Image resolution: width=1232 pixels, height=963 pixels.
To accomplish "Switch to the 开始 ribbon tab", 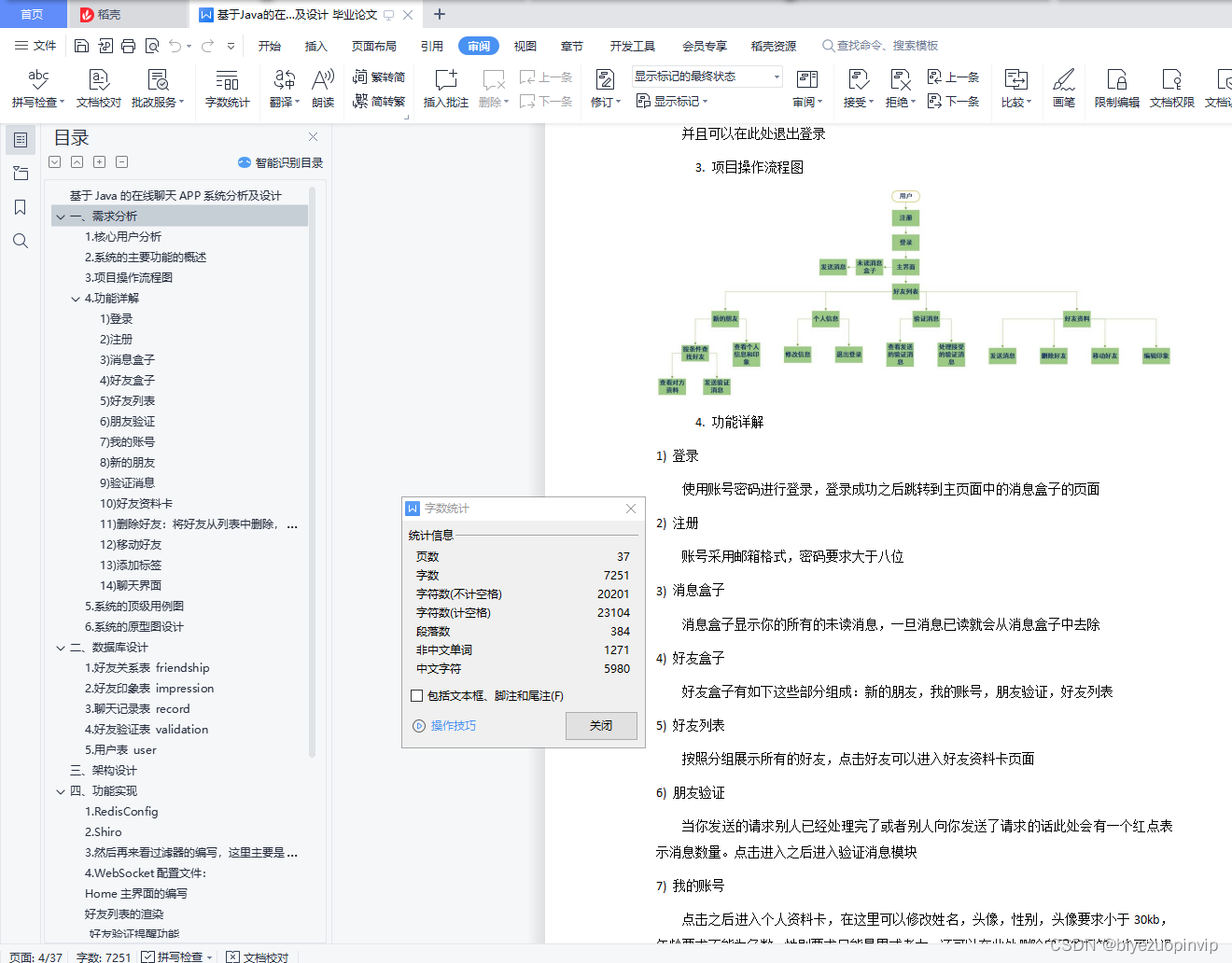I will click(x=270, y=46).
